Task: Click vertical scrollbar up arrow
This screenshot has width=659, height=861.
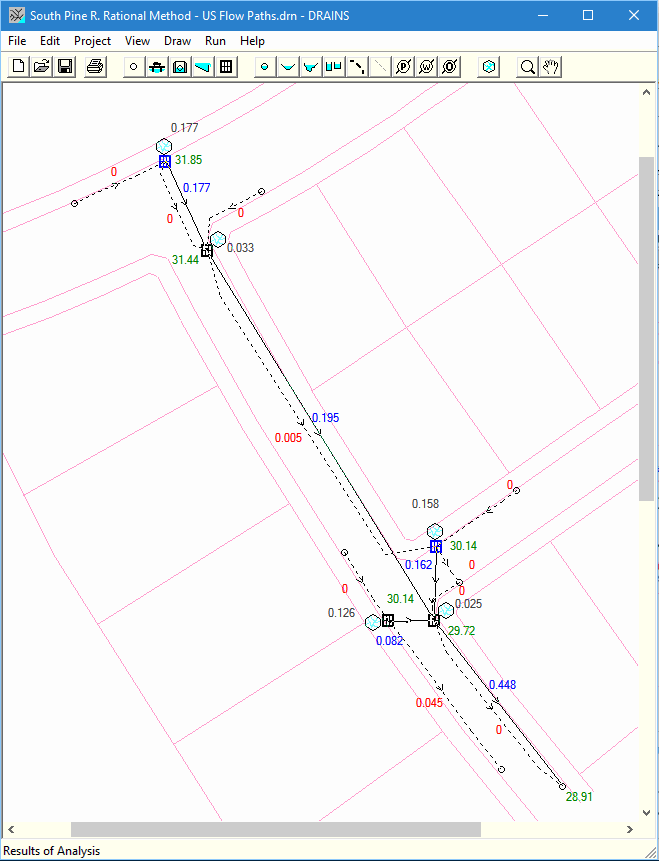Action: tap(646, 92)
